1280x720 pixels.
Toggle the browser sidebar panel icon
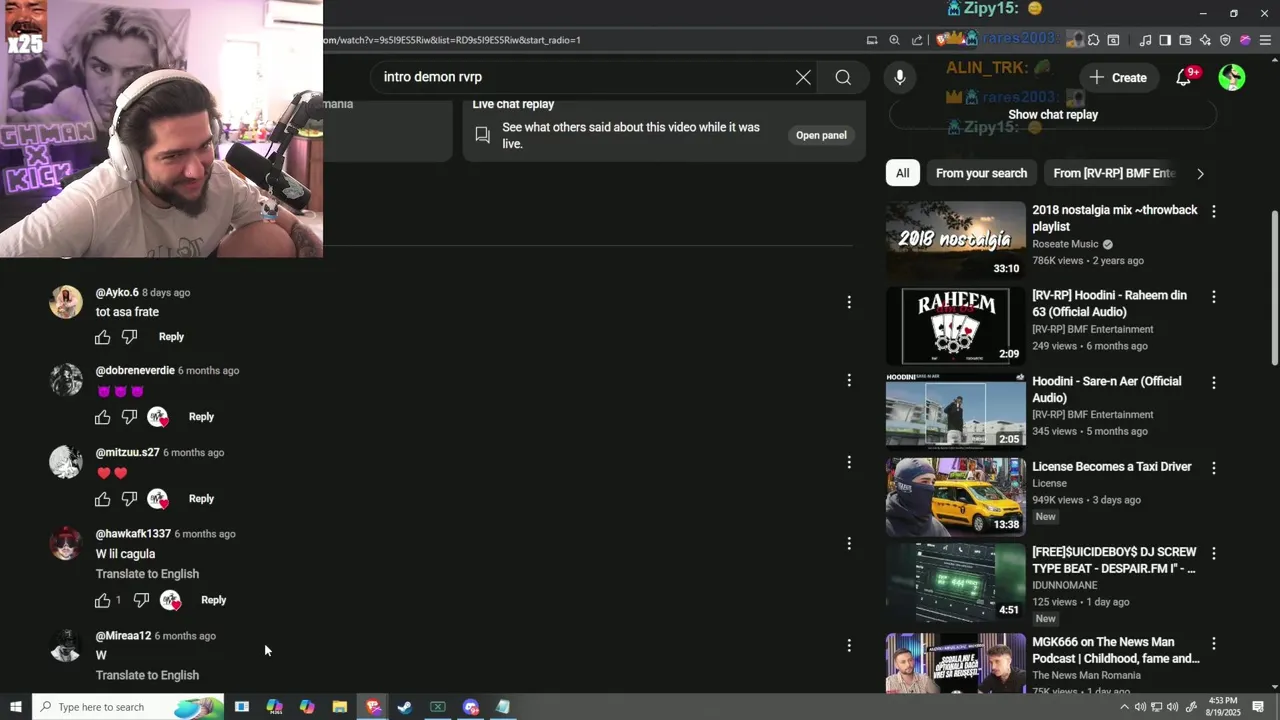coord(1165,40)
